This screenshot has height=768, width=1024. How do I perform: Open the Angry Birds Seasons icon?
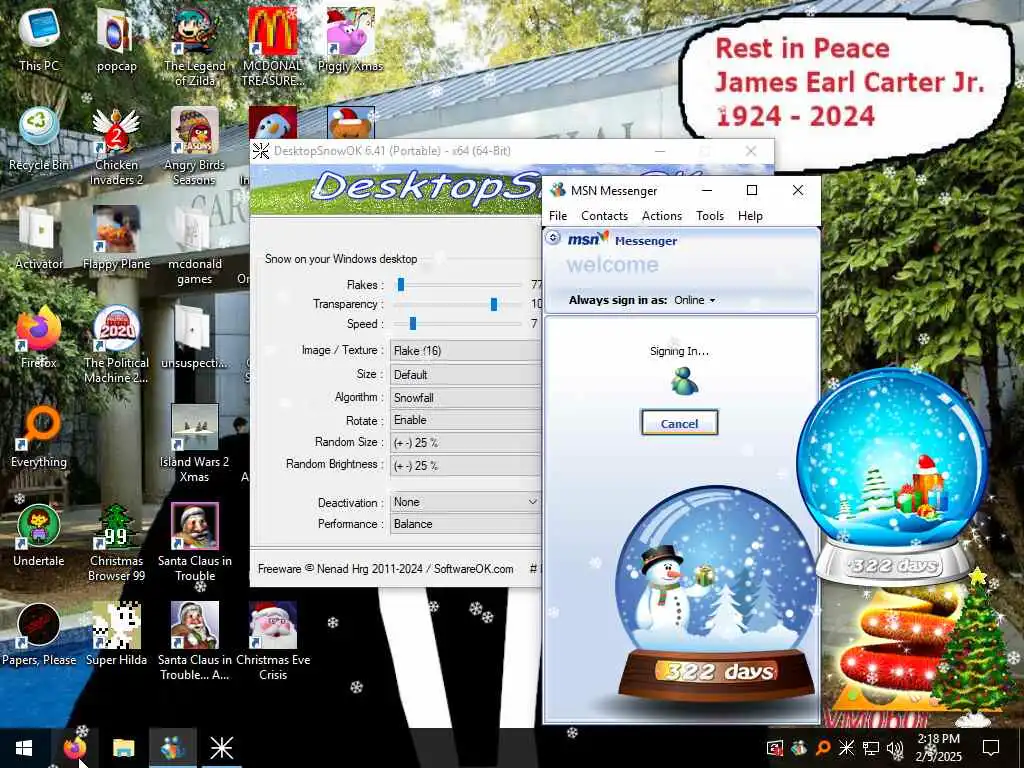tap(195, 145)
